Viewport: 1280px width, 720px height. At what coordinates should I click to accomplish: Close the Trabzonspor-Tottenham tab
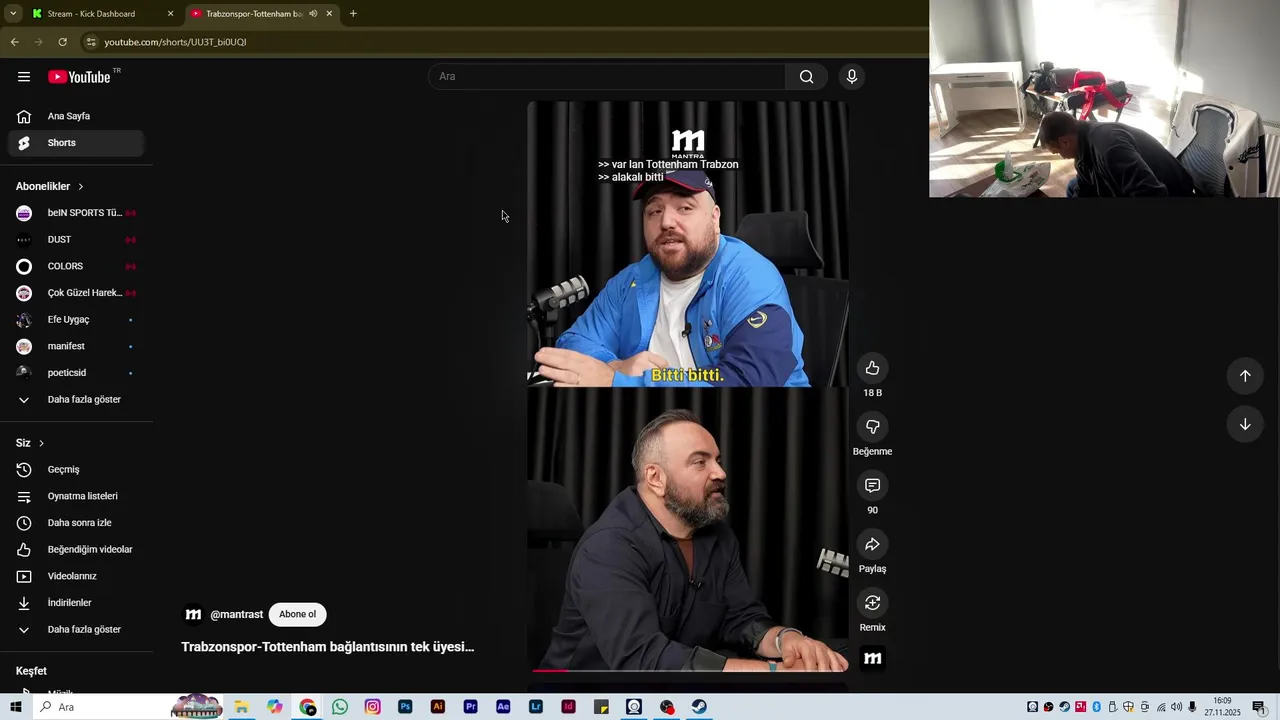tap(329, 14)
